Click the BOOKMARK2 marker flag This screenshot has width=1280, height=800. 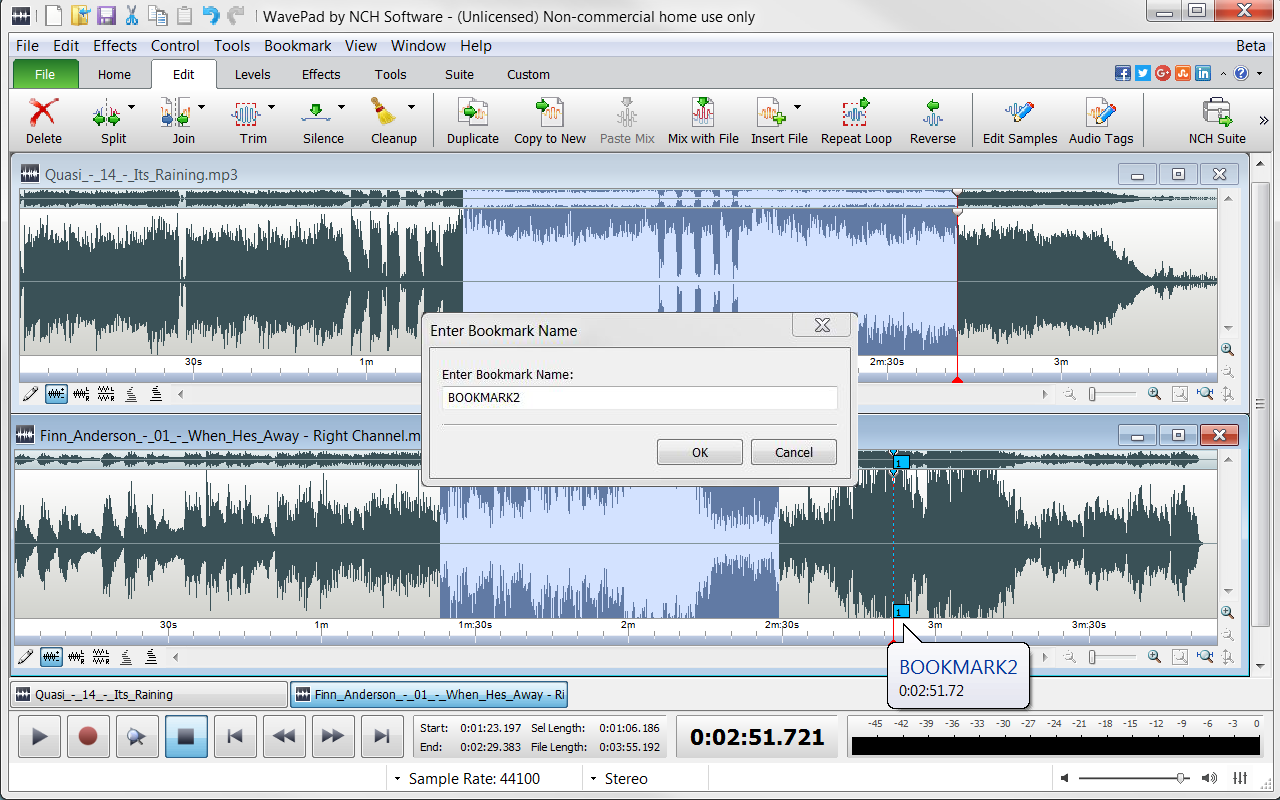coord(899,611)
